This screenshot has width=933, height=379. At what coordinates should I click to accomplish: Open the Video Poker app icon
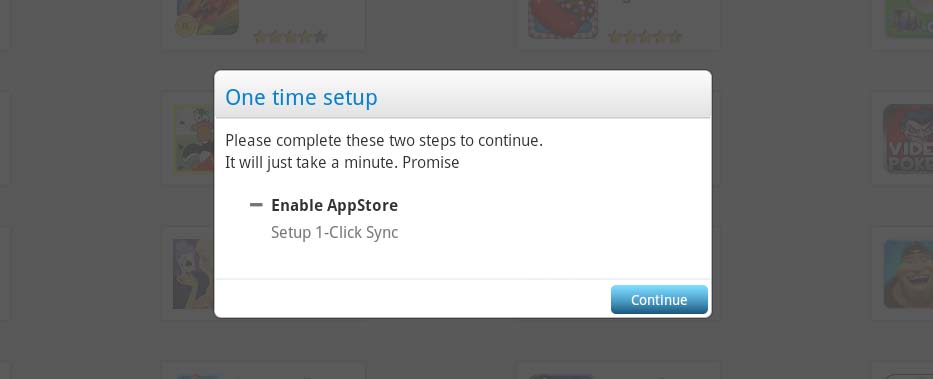pyautogui.click(x=908, y=139)
